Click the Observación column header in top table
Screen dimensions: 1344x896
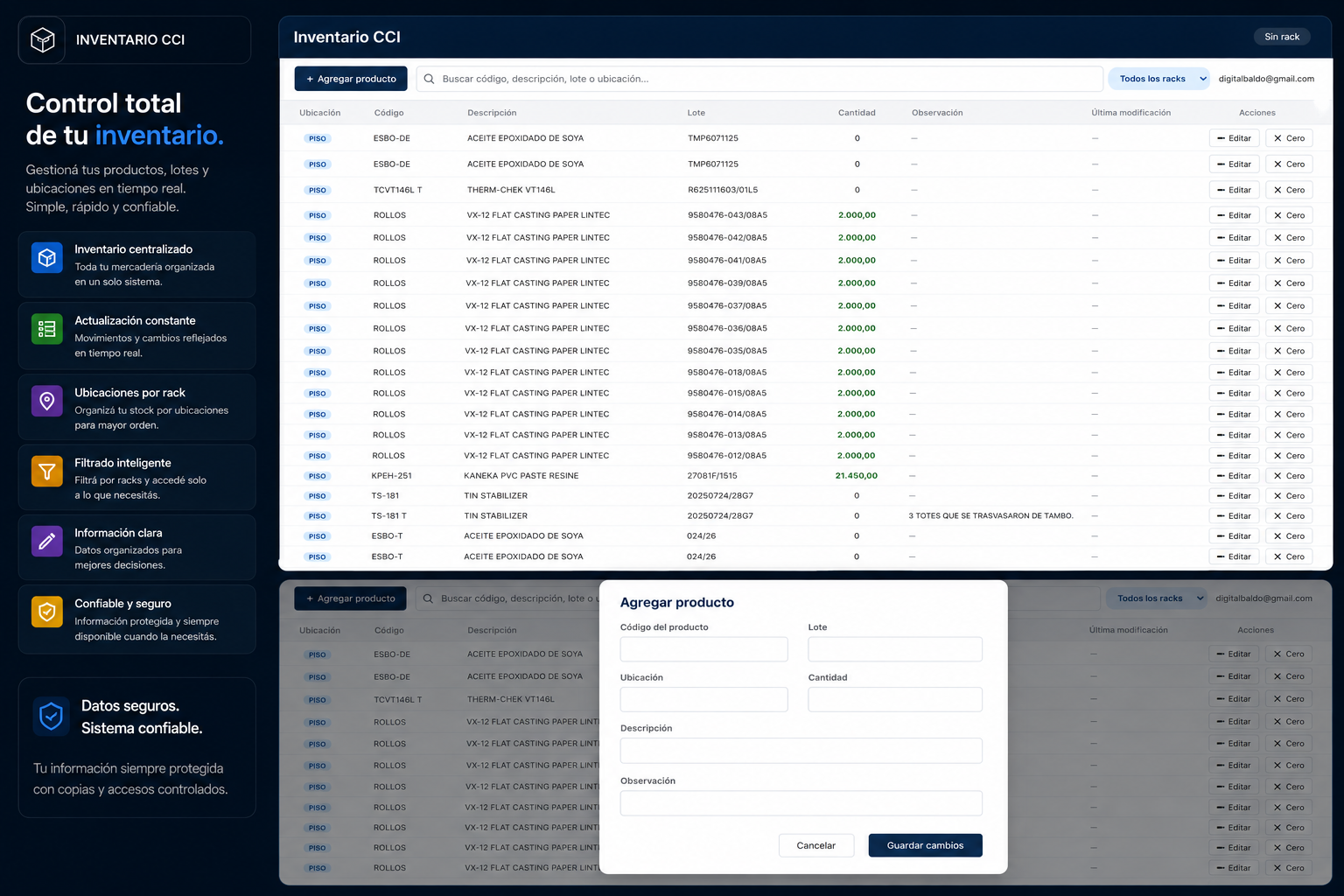(x=937, y=113)
